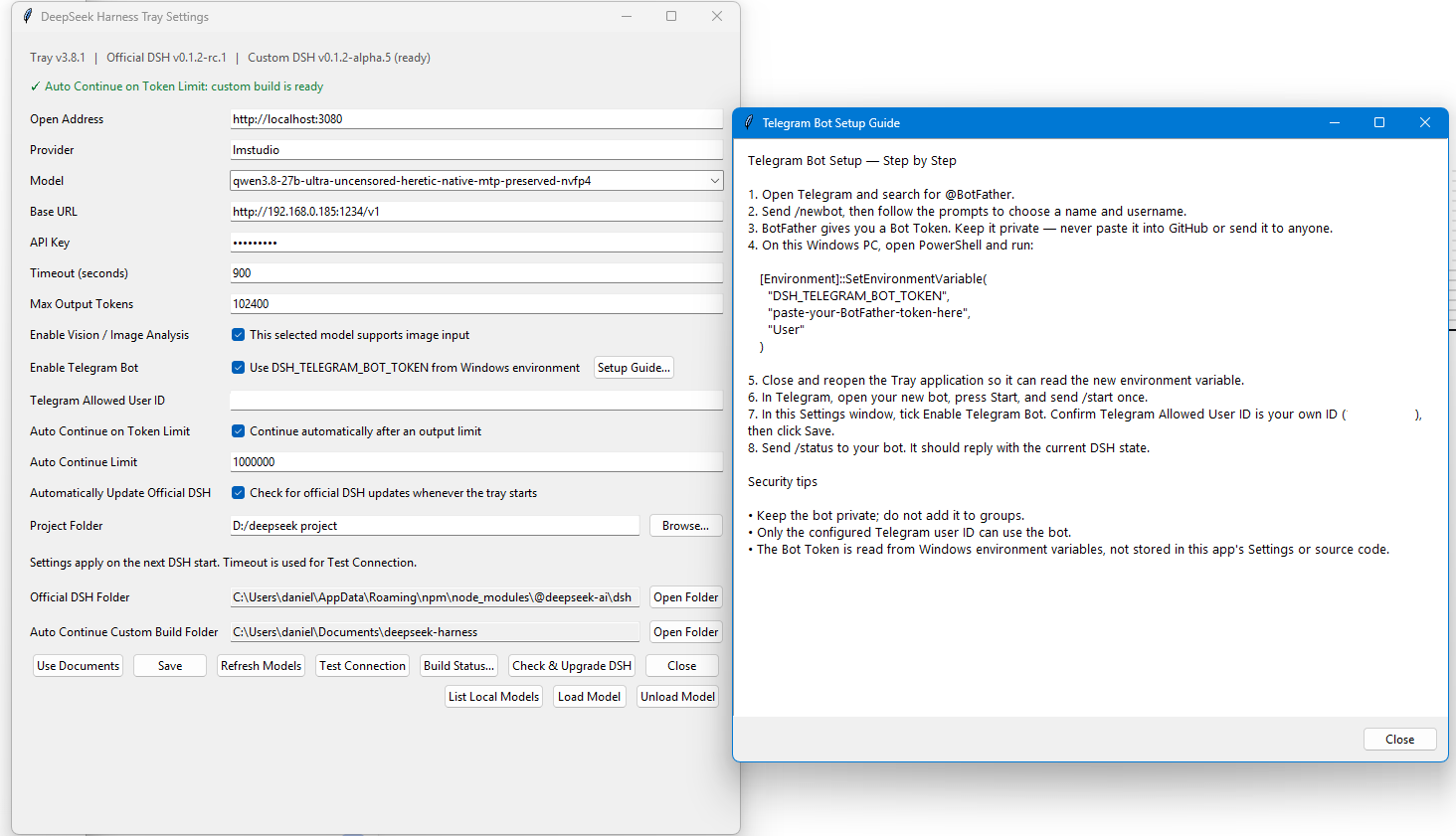This screenshot has height=836, width=1456.
Task: Toggle Automatically Update Official DSH checkbox
Action: [x=238, y=493]
